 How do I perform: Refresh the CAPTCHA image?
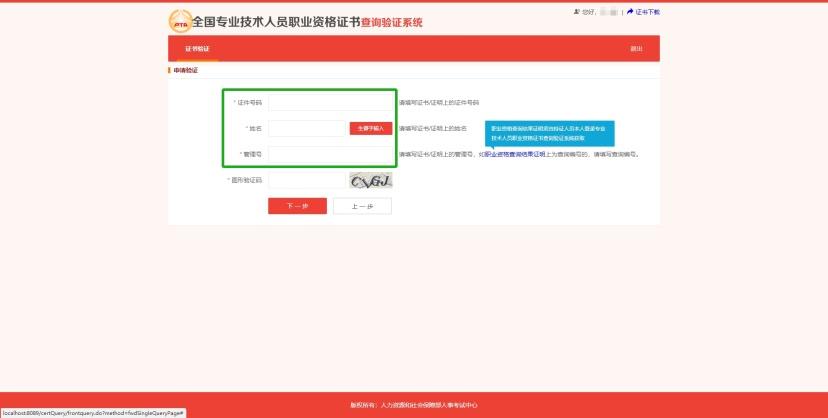pyautogui.click(x=370, y=180)
